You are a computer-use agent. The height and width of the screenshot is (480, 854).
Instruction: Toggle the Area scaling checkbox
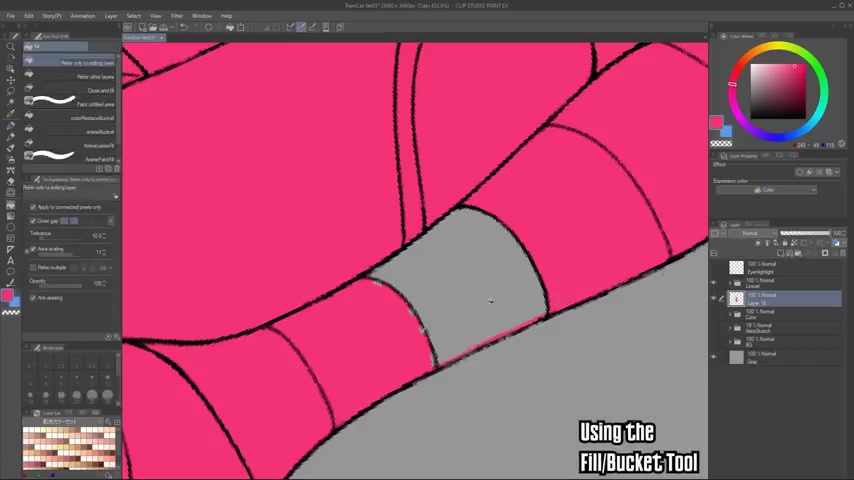point(33,249)
